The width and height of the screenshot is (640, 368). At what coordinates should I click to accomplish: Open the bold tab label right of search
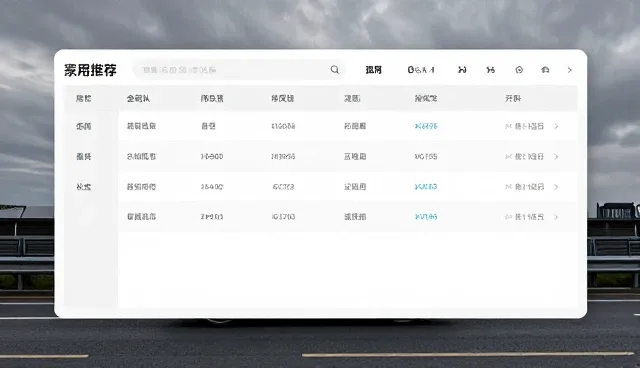373,70
